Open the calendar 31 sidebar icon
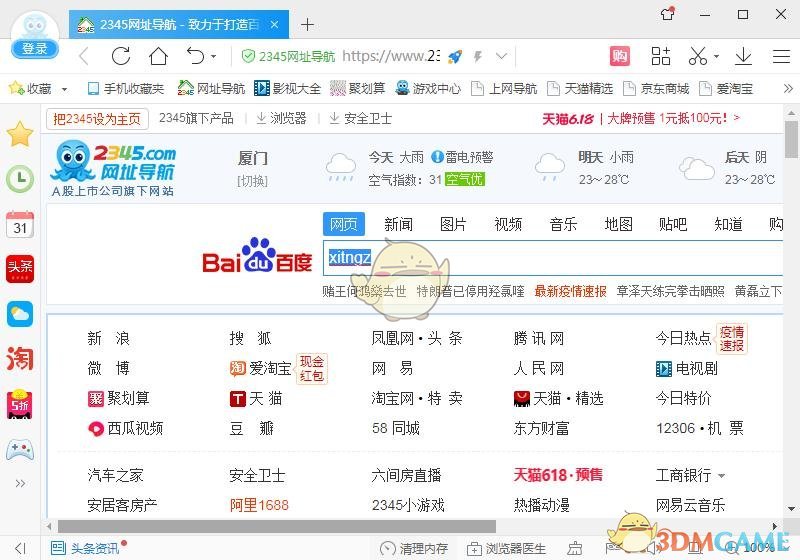The image size is (800, 560). [20, 224]
